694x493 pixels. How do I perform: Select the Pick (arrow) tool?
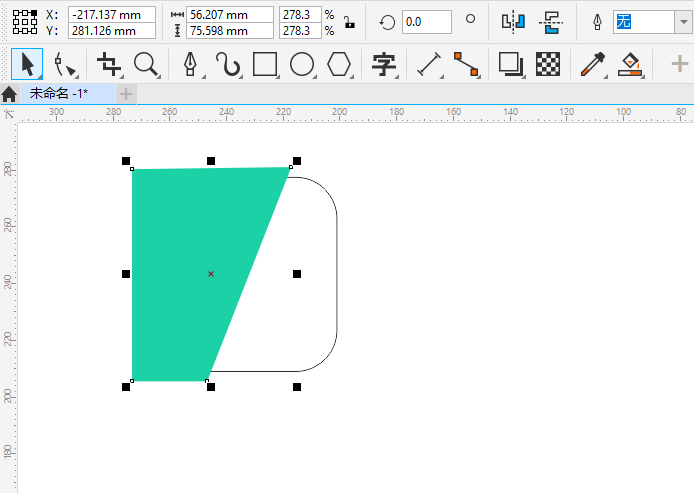[27, 65]
